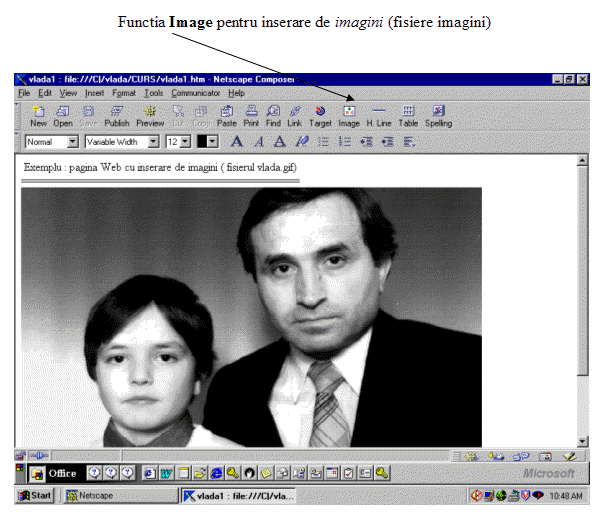
Task: Click the Print toolbar icon
Action: click(251, 115)
